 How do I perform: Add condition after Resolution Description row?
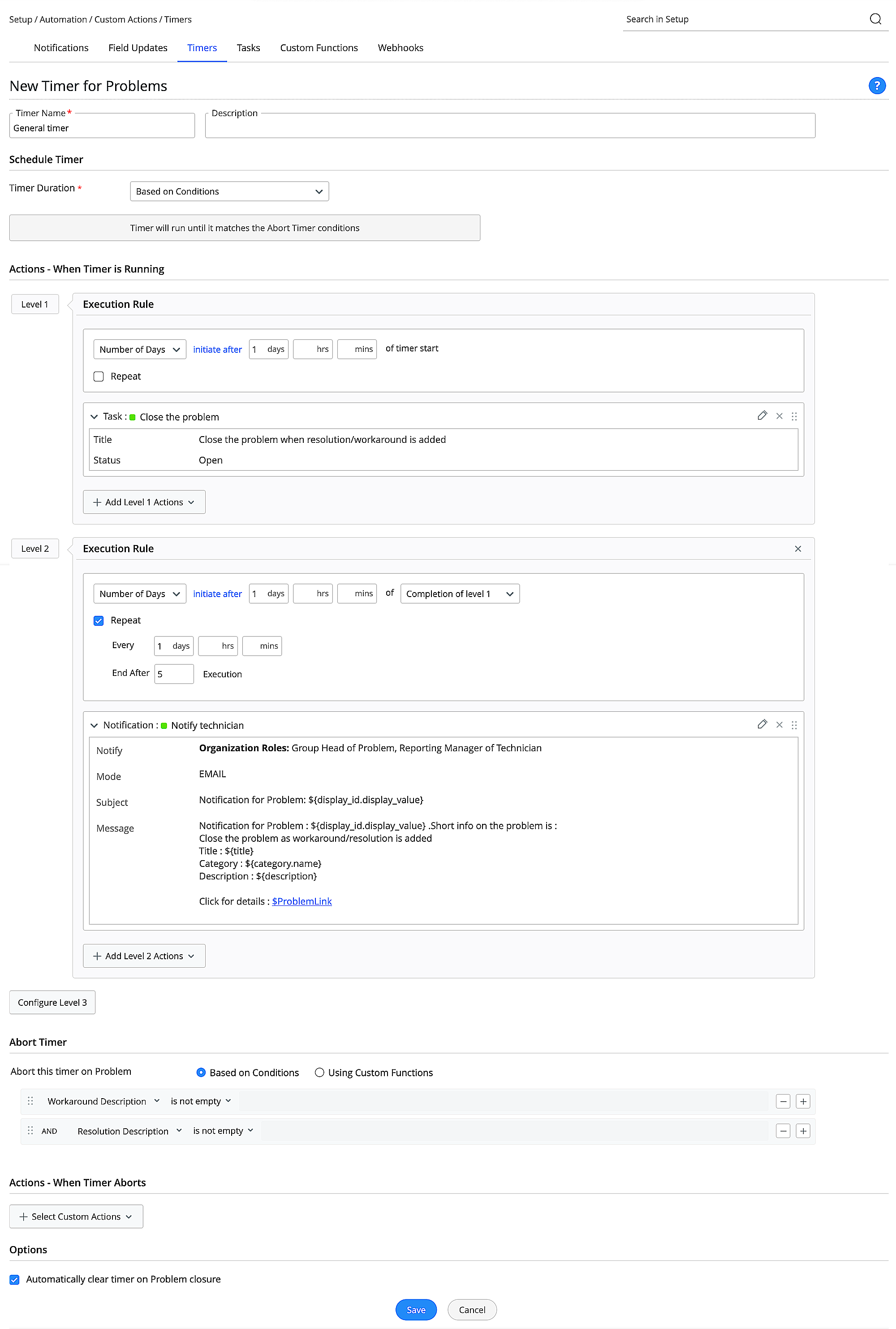pyautogui.click(x=803, y=1130)
